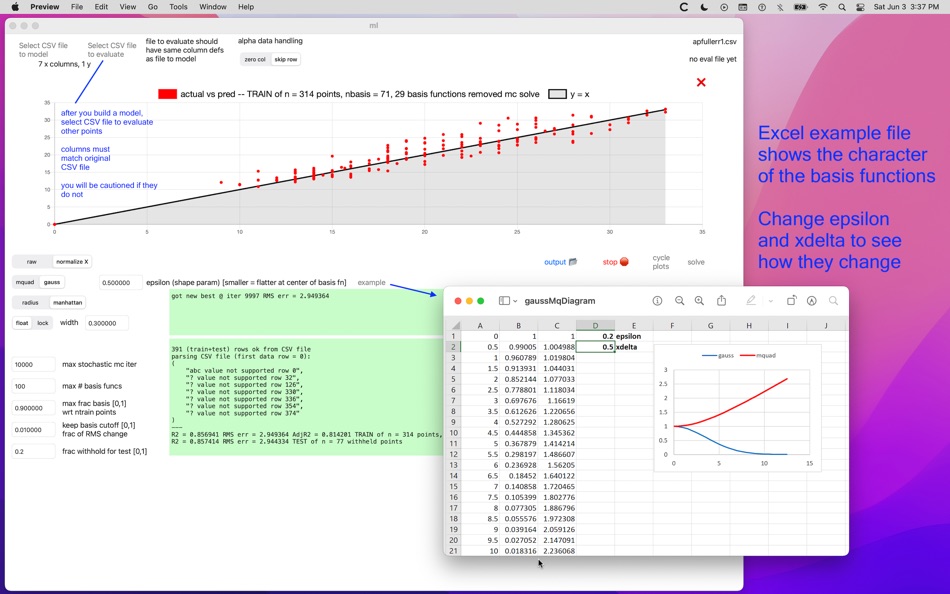Screen dimensions: 950x594
Task: Open the output folder link
Action: coord(560,262)
